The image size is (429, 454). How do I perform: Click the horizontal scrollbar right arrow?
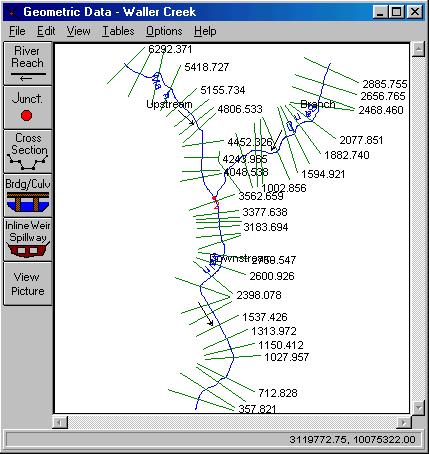point(404,423)
